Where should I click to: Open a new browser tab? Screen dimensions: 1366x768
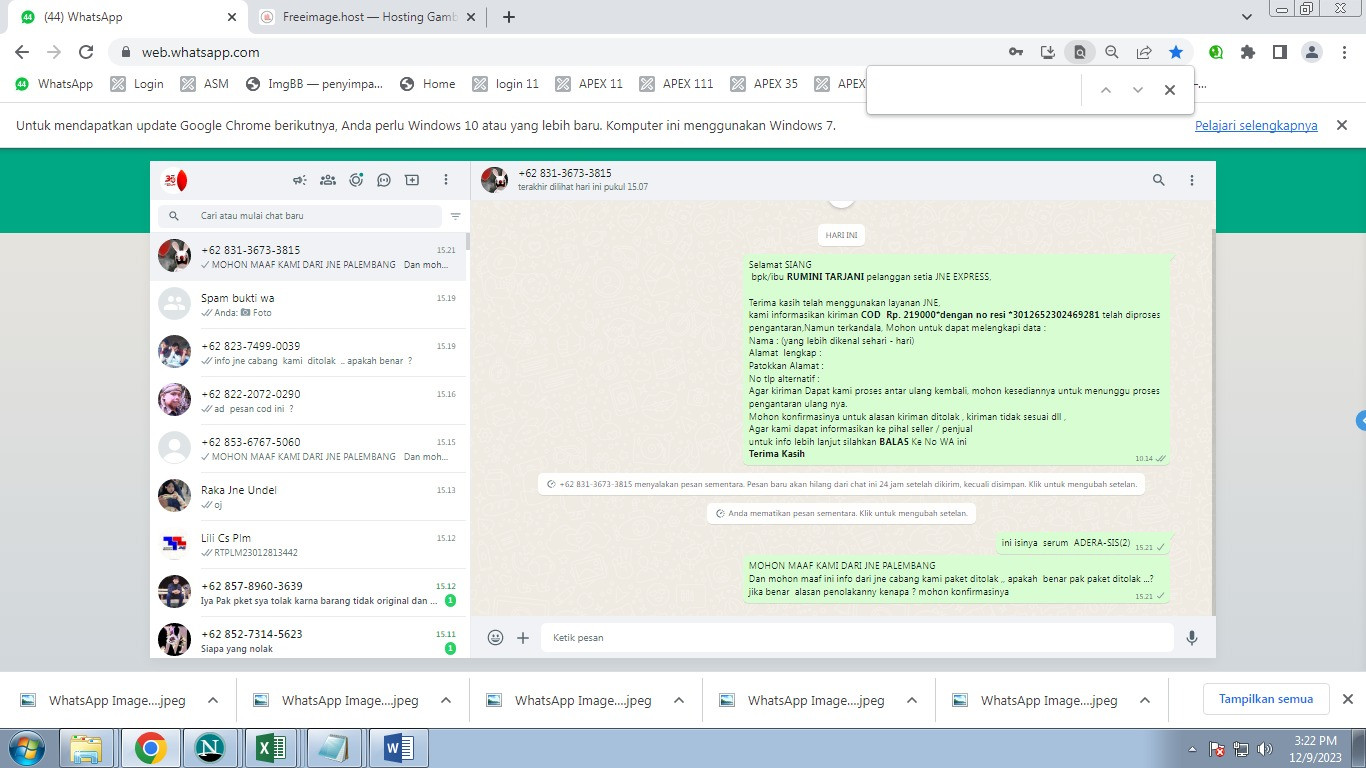pos(509,17)
